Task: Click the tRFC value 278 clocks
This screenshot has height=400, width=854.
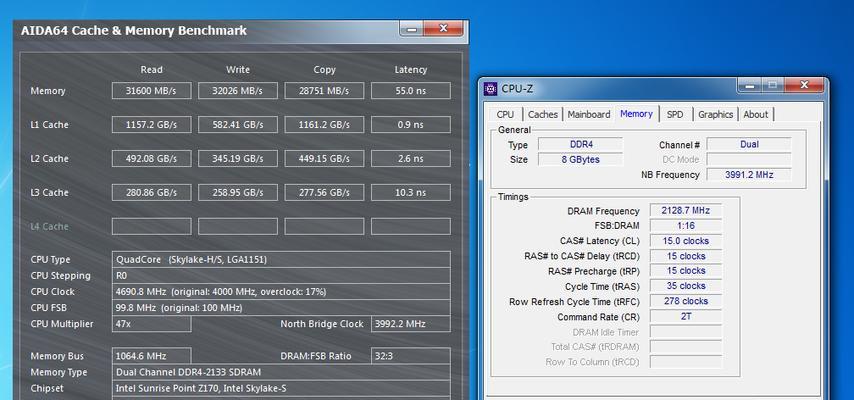Action: click(686, 301)
